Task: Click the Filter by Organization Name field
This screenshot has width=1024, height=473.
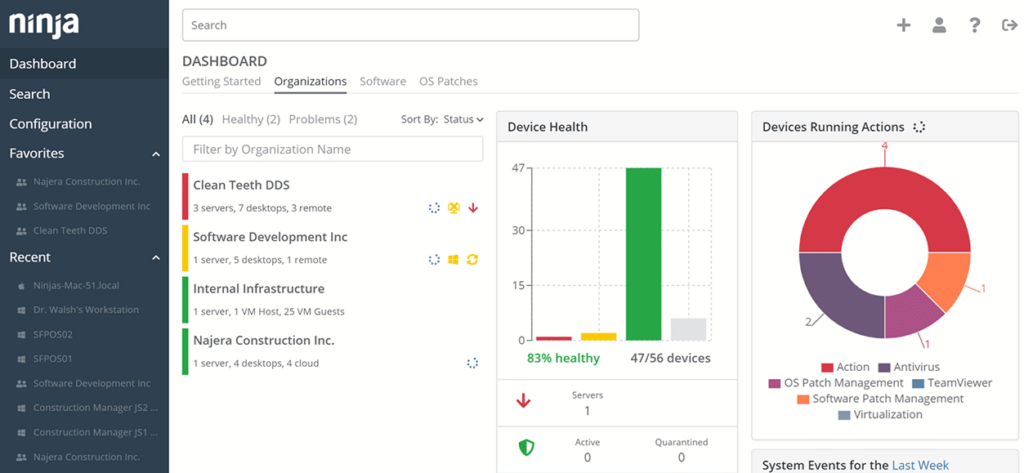Action: coord(332,149)
